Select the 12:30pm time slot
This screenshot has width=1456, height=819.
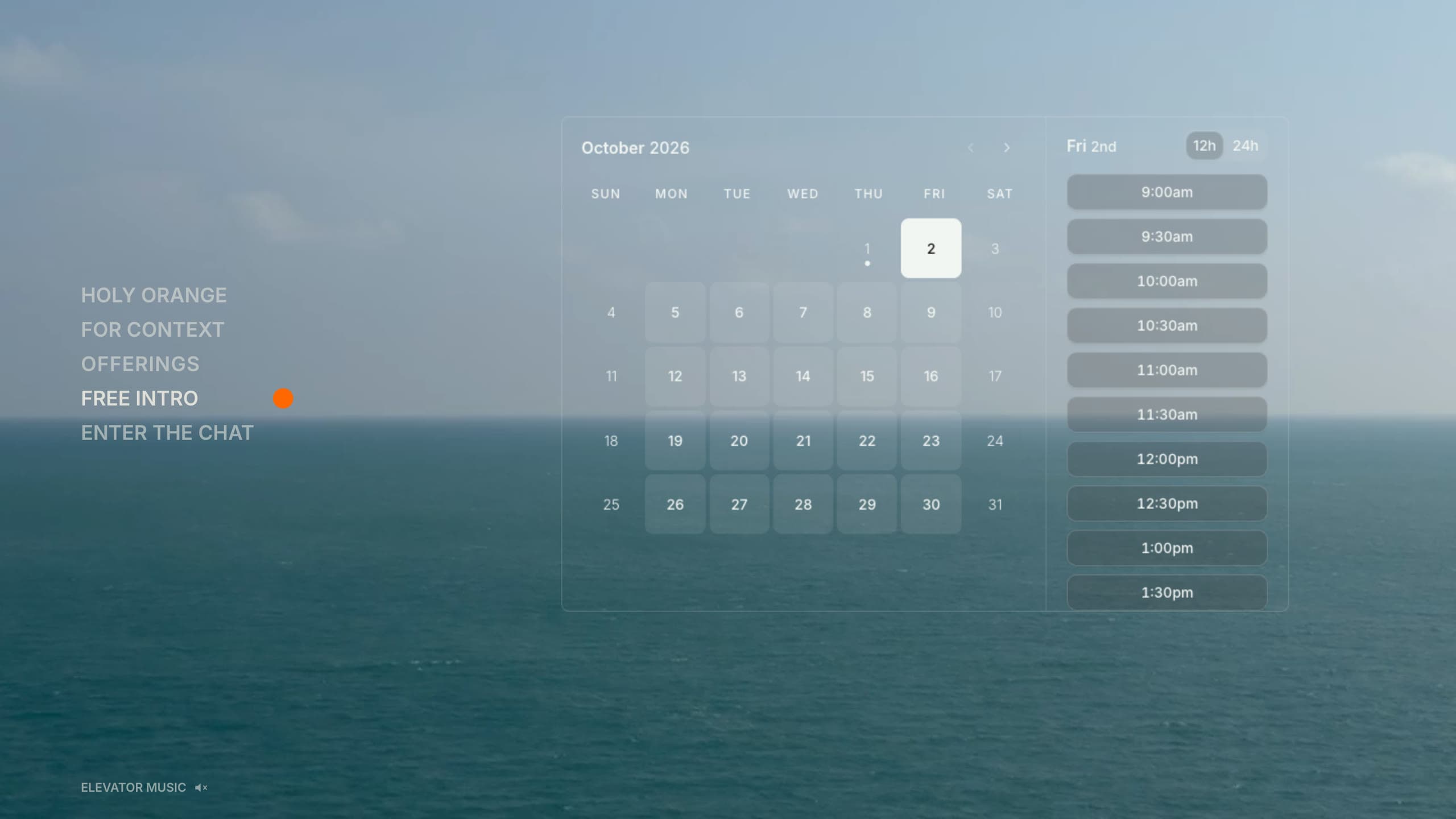1167,503
